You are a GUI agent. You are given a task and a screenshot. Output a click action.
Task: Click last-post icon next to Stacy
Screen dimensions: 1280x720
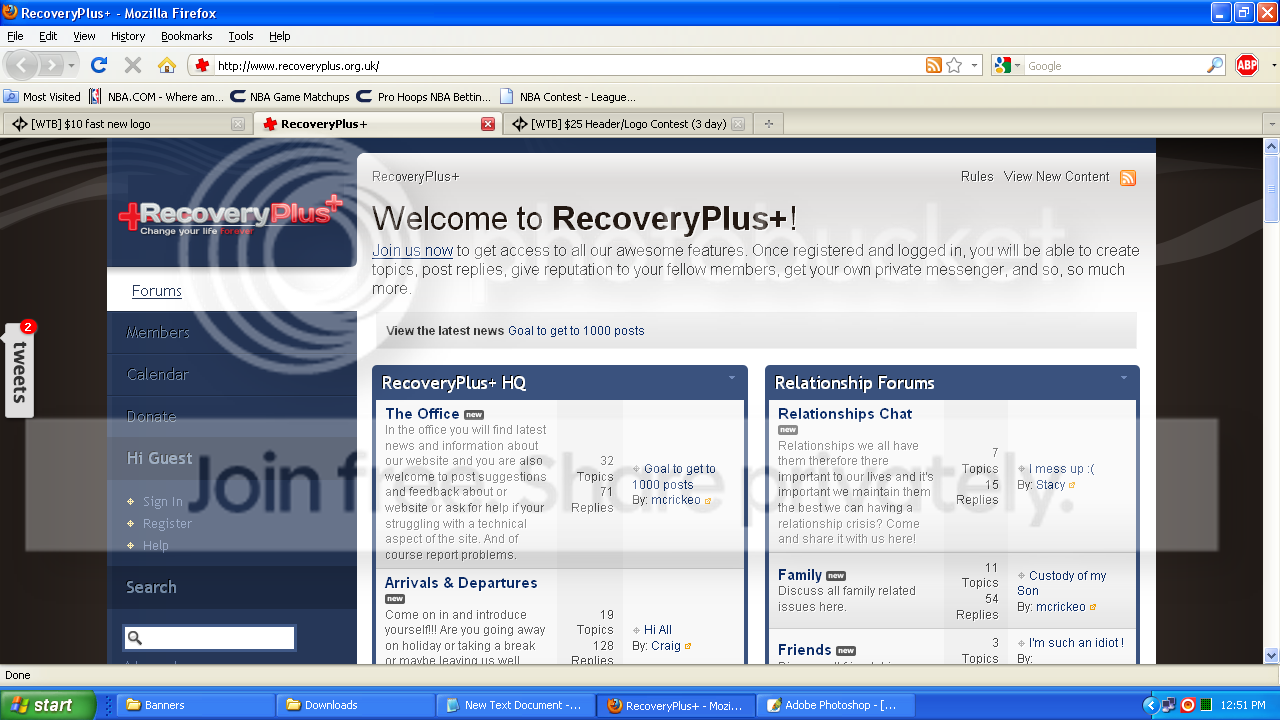click(x=1073, y=485)
